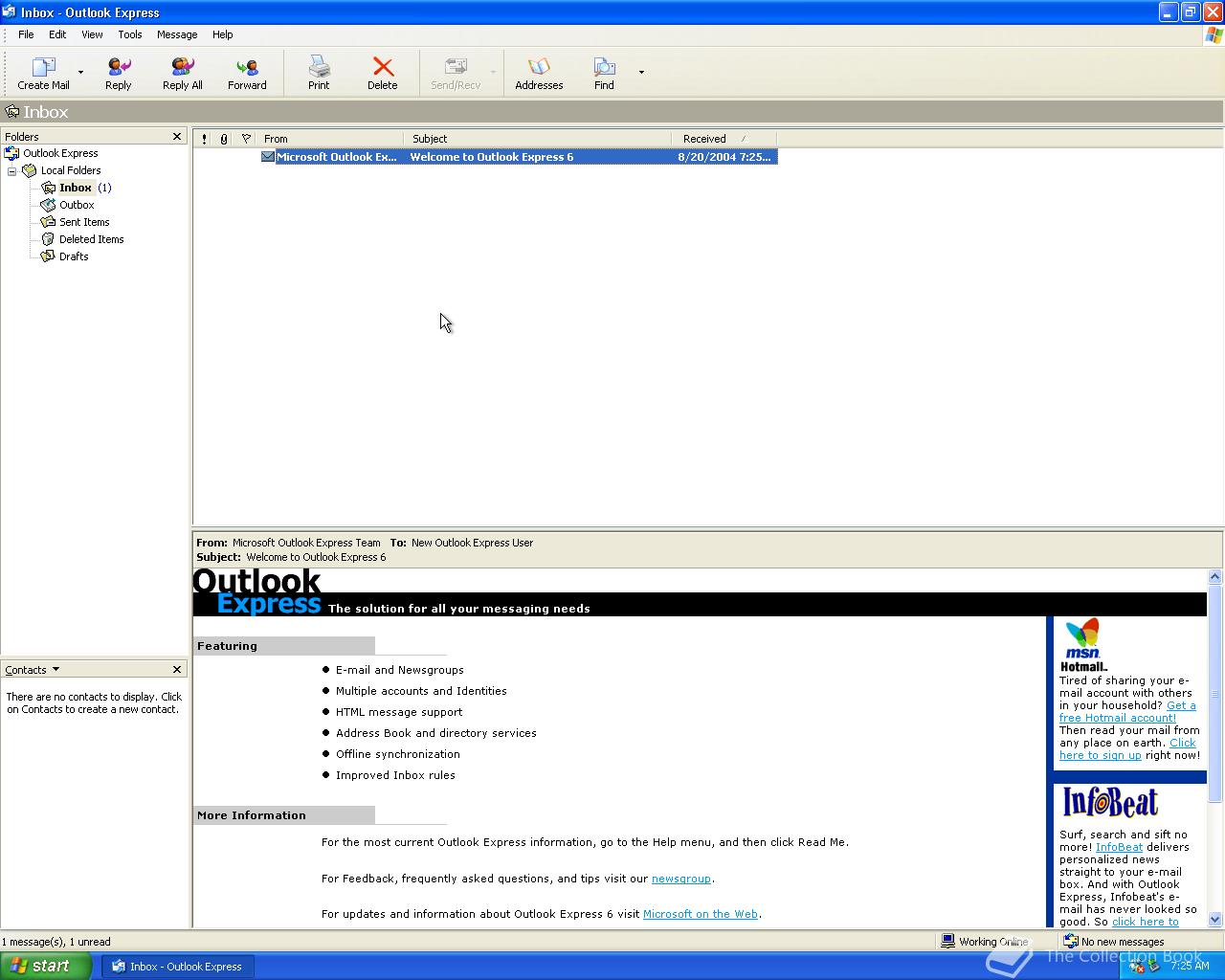Screen dimensions: 1225x980
Task: Click the InfoBeat logo
Action: (1110, 802)
